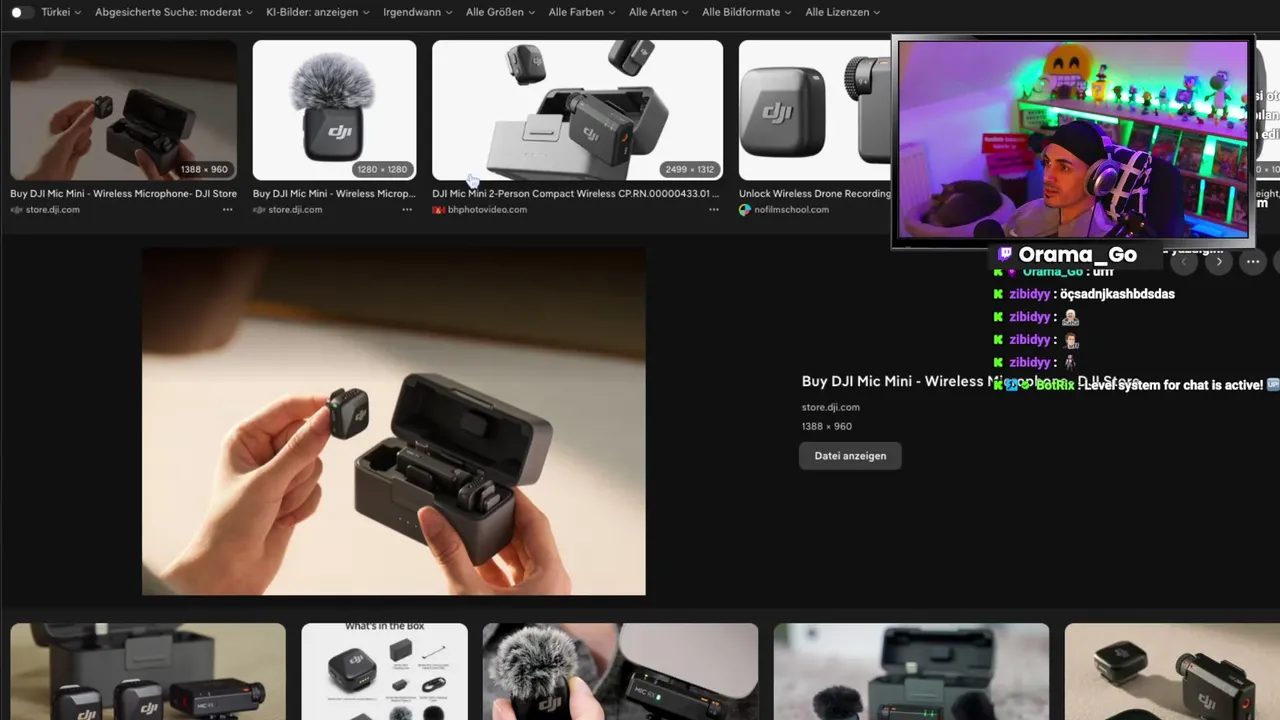Viewport: 1280px width, 720px height.
Task: Open the Irgendwann time filter
Action: [x=417, y=12]
